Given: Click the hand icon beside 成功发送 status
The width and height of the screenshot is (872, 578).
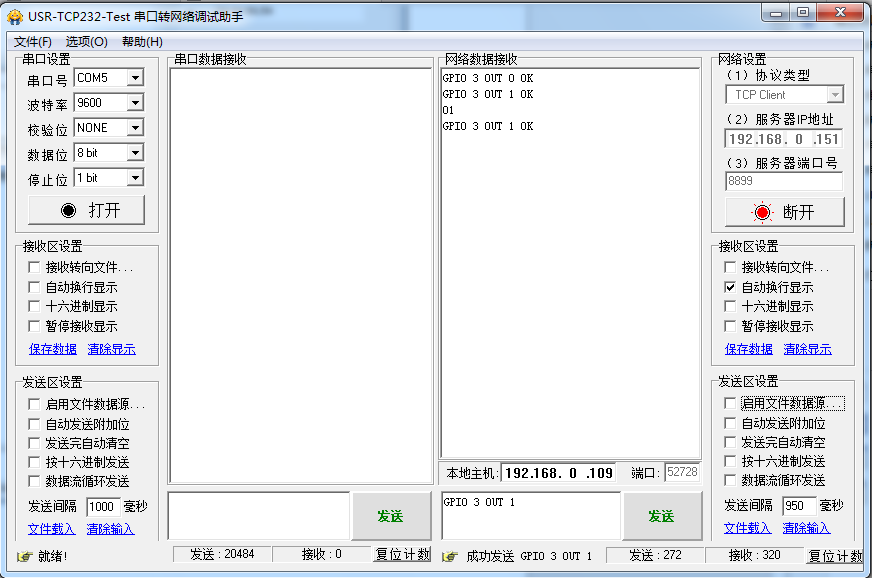Looking at the screenshot, I should click(x=450, y=556).
